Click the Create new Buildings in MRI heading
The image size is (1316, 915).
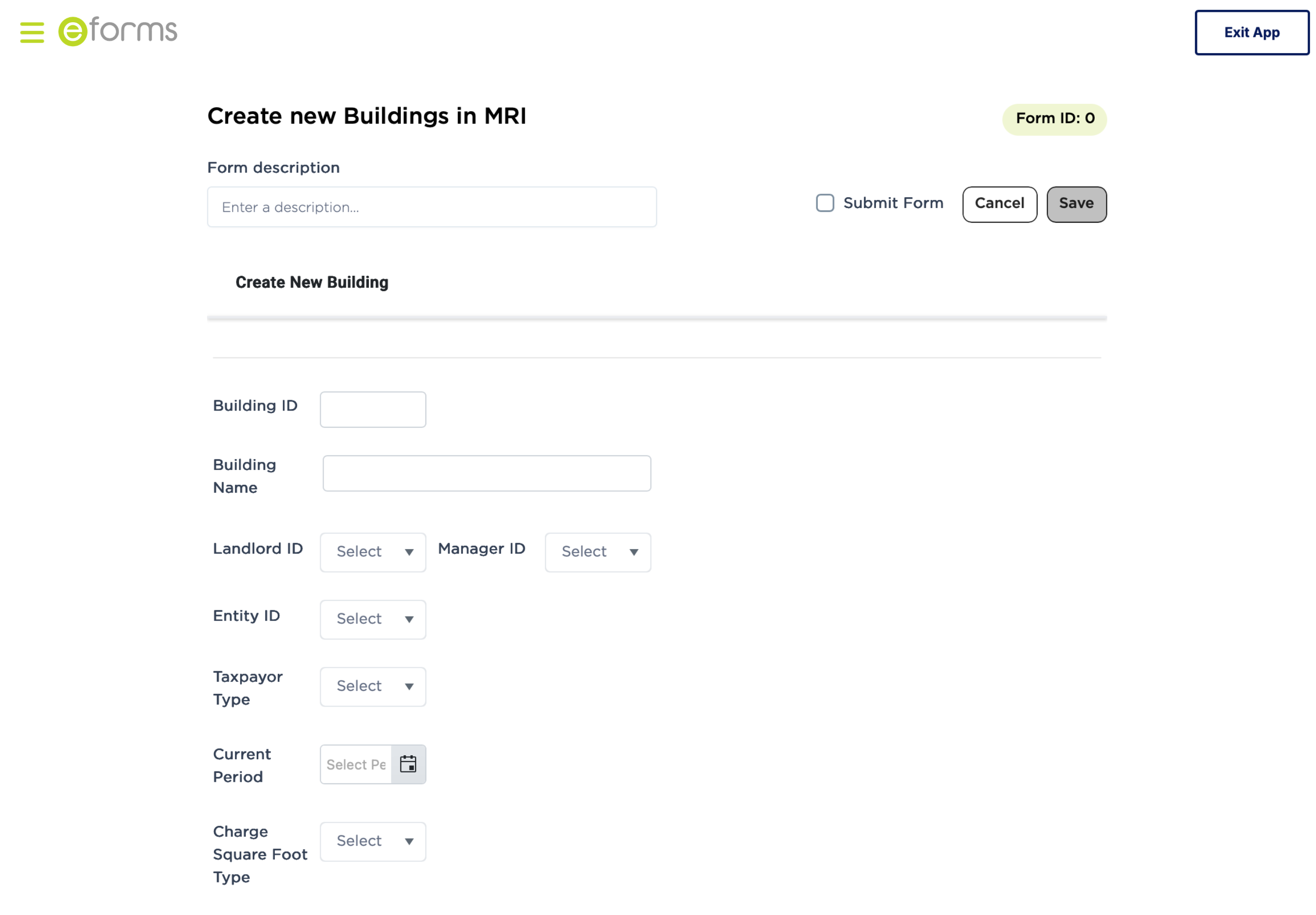coord(367,116)
